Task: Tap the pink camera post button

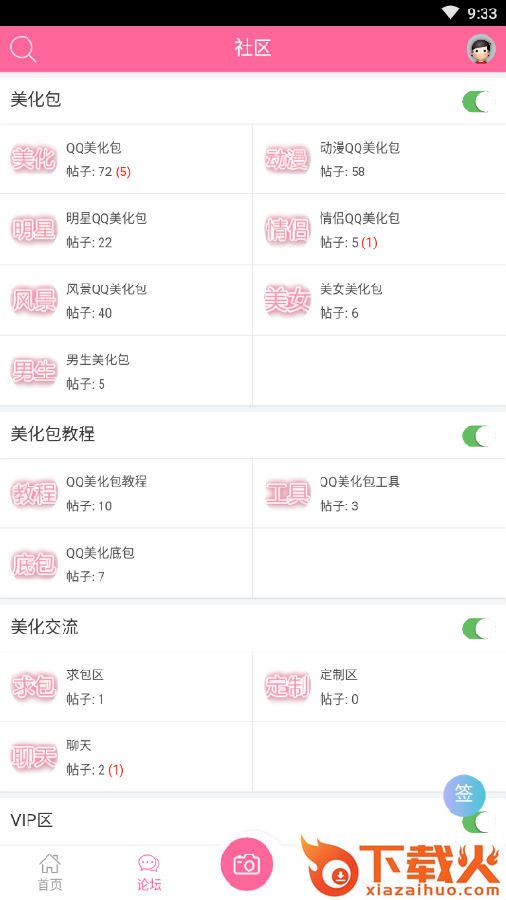Action: [x=247, y=864]
